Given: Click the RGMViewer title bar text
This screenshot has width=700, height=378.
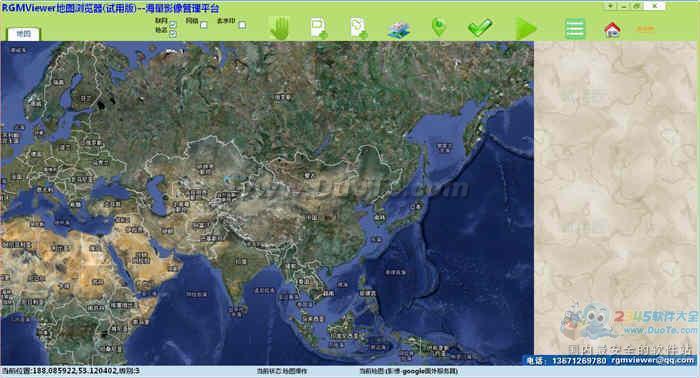Looking at the screenshot, I should point(110,8).
